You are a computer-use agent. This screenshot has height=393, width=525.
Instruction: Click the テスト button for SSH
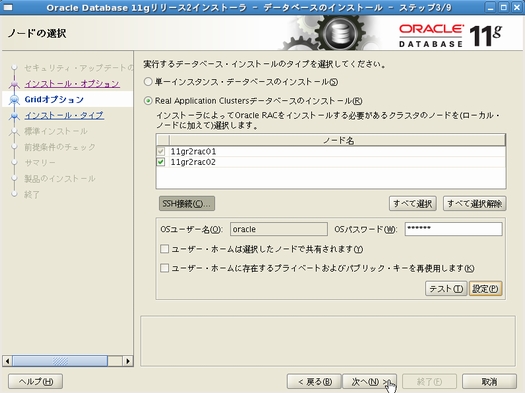pyautogui.click(x=446, y=289)
